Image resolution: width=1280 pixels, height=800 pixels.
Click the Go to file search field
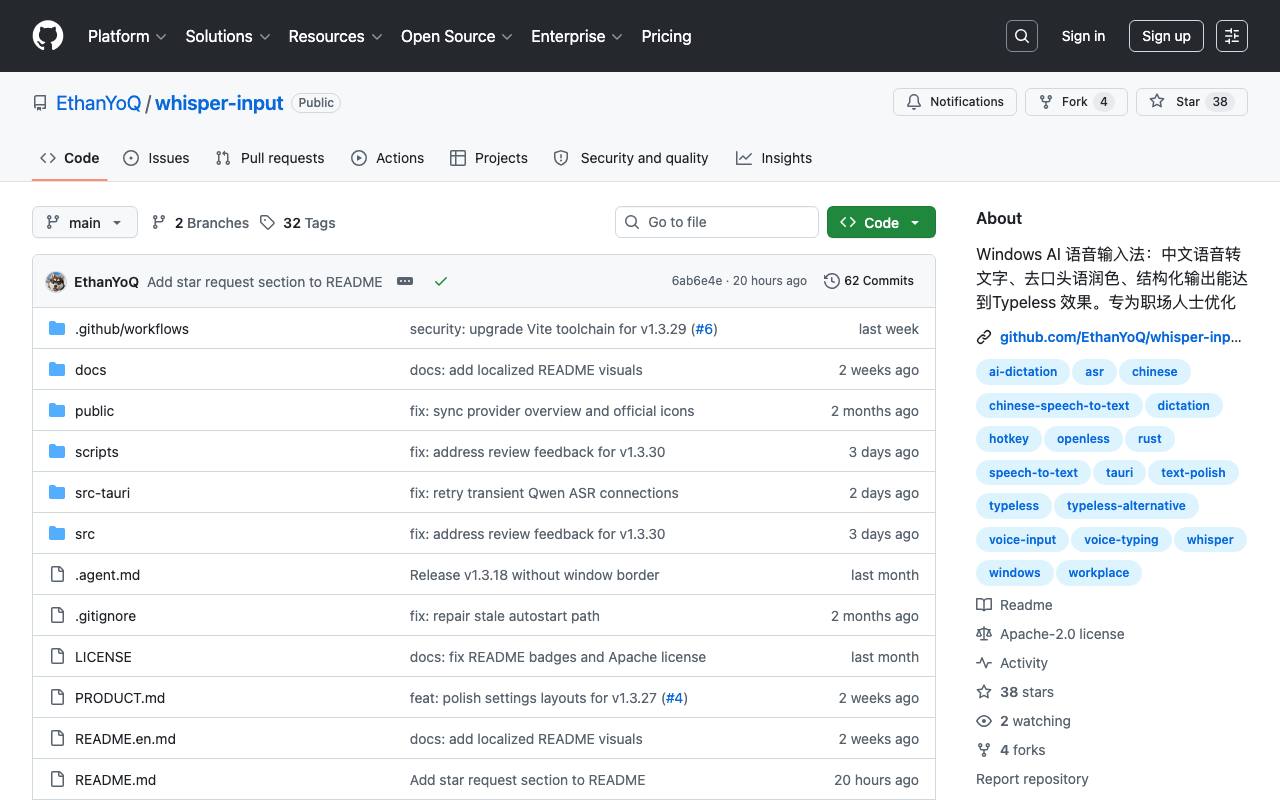(x=717, y=222)
